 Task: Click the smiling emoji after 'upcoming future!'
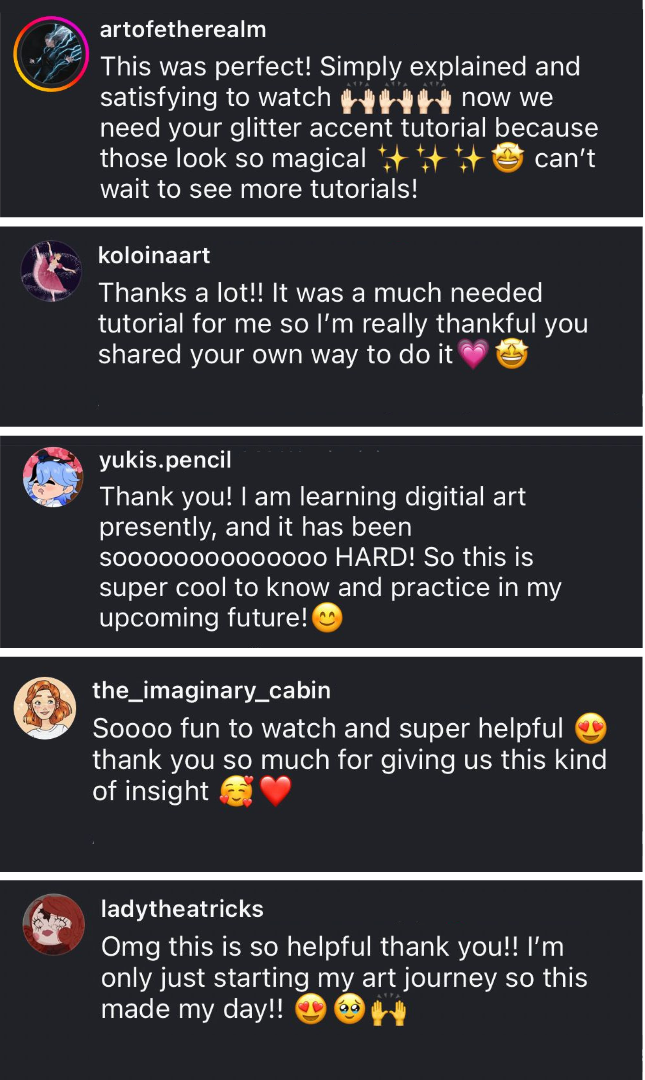click(327, 618)
